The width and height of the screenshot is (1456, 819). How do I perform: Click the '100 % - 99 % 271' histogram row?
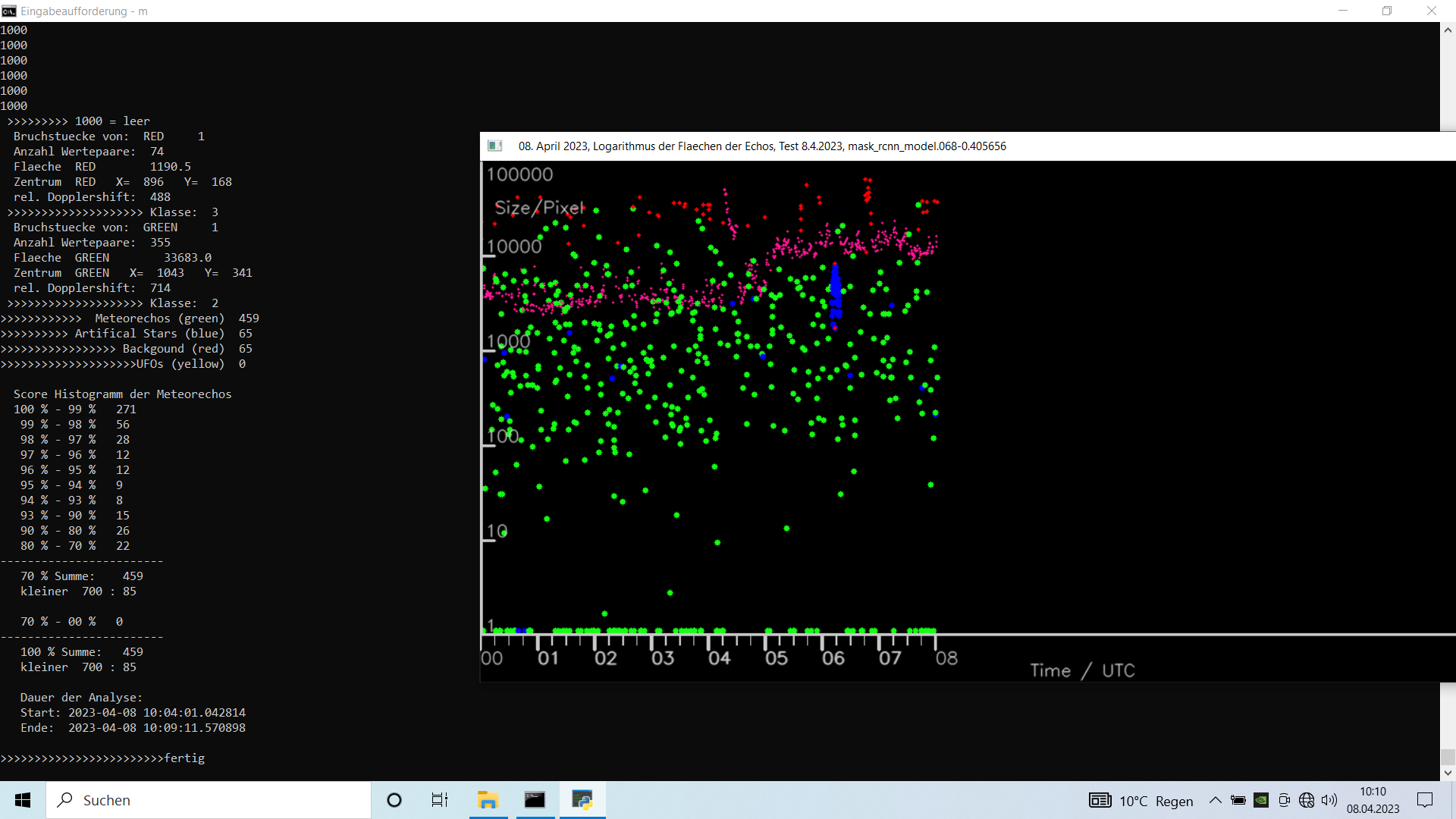coord(75,409)
